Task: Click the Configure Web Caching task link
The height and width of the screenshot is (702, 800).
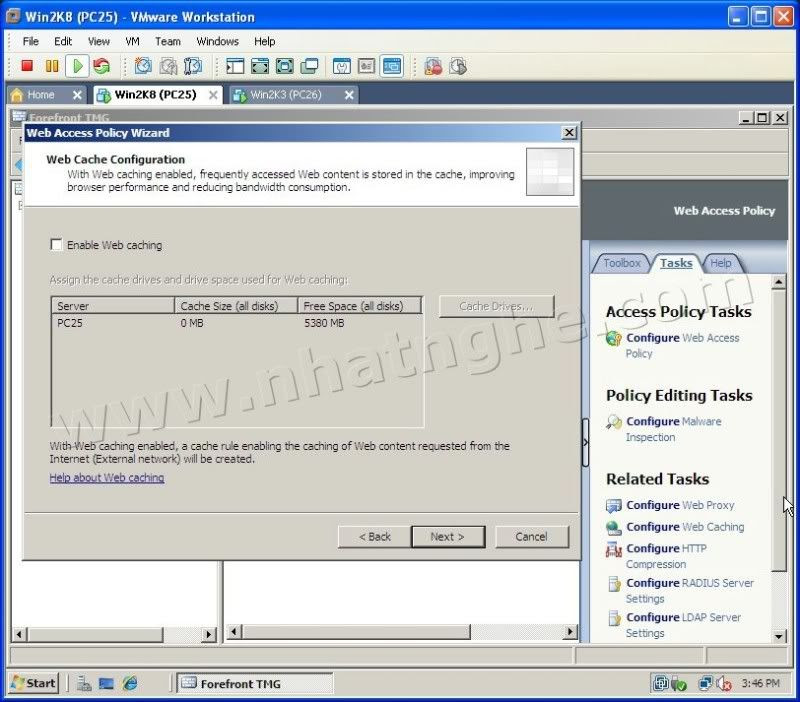Action: (685, 527)
